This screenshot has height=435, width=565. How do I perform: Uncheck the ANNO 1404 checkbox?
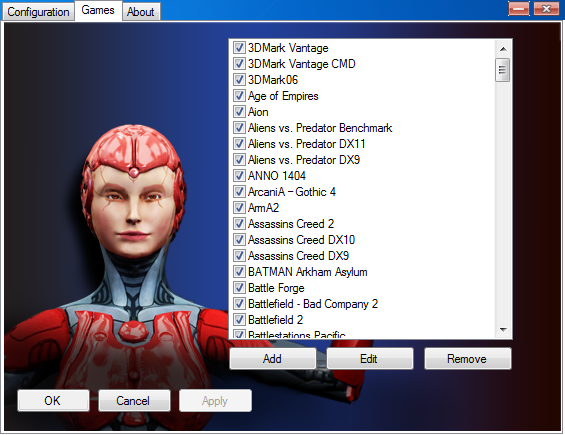pos(239,176)
